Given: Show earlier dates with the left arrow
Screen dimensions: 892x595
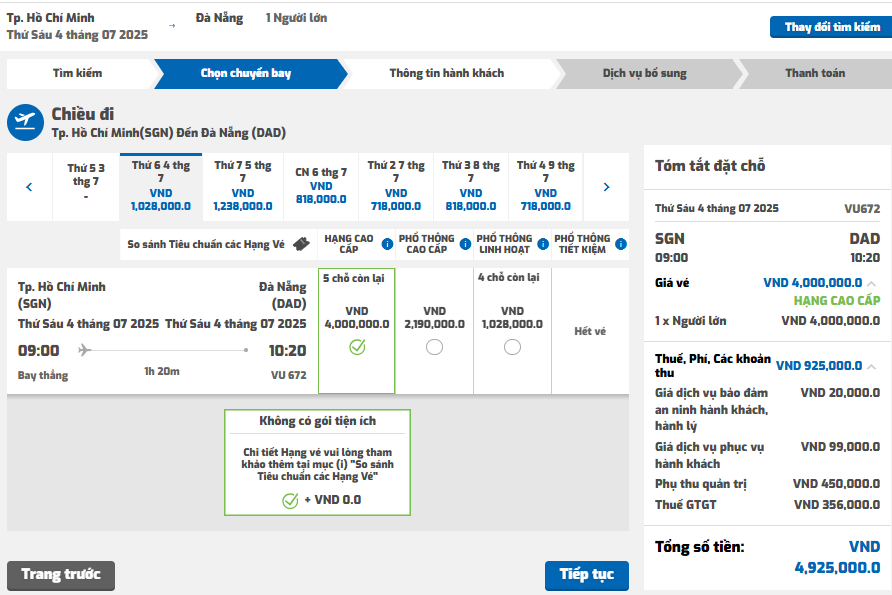Looking at the screenshot, I should click(29, 187).
